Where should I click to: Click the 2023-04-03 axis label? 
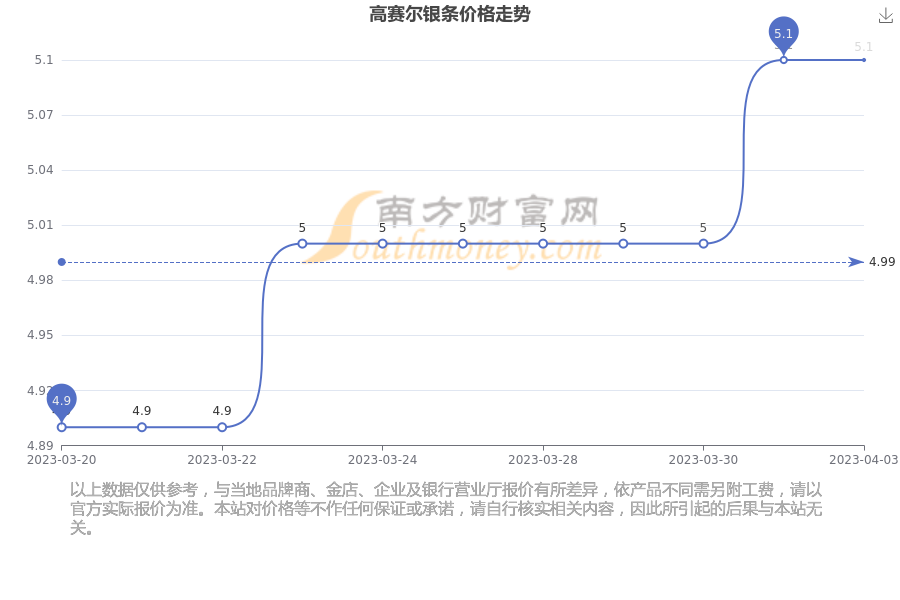(864, 460)
